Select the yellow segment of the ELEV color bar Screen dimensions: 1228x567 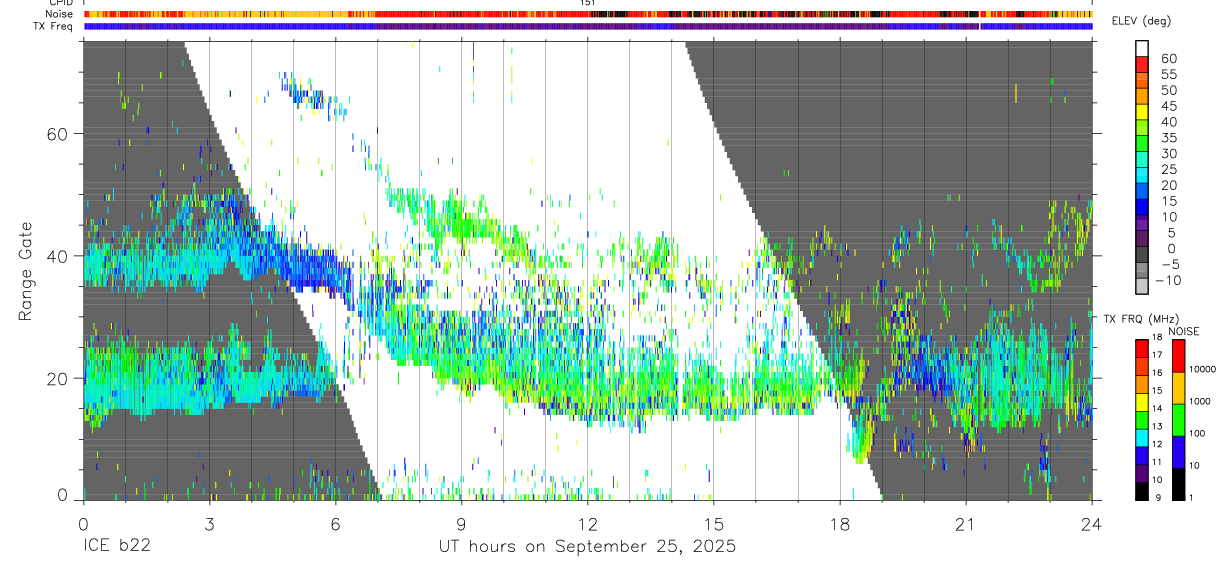tap(1142, 112)
